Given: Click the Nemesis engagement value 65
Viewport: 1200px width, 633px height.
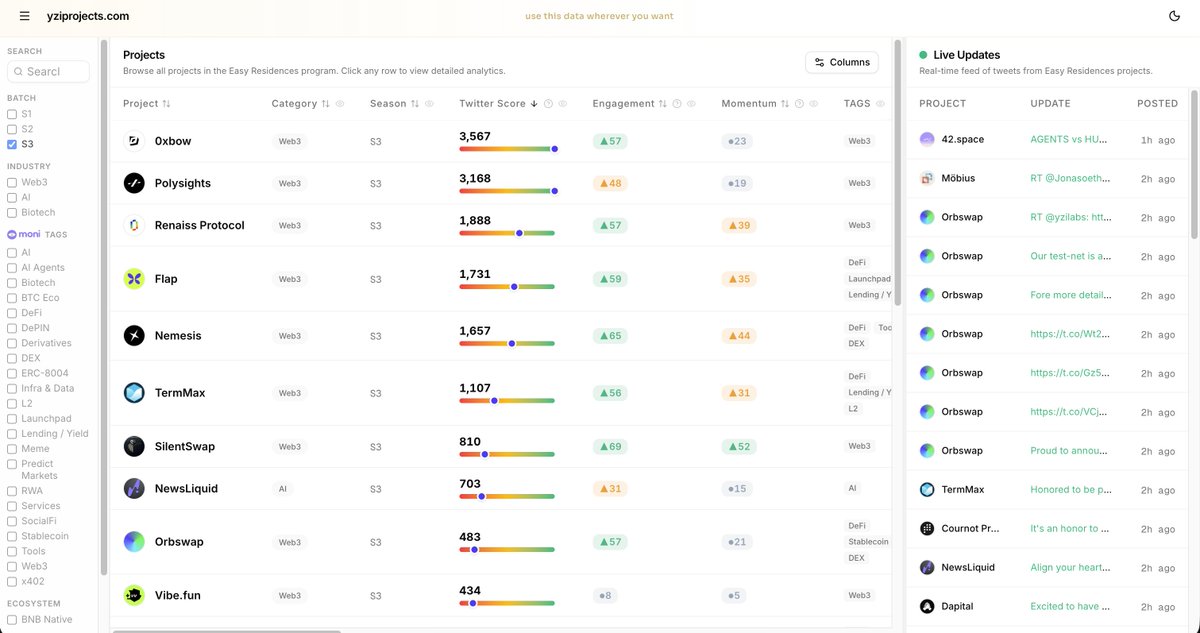Looking at the screenshot, I should (610, 336).
